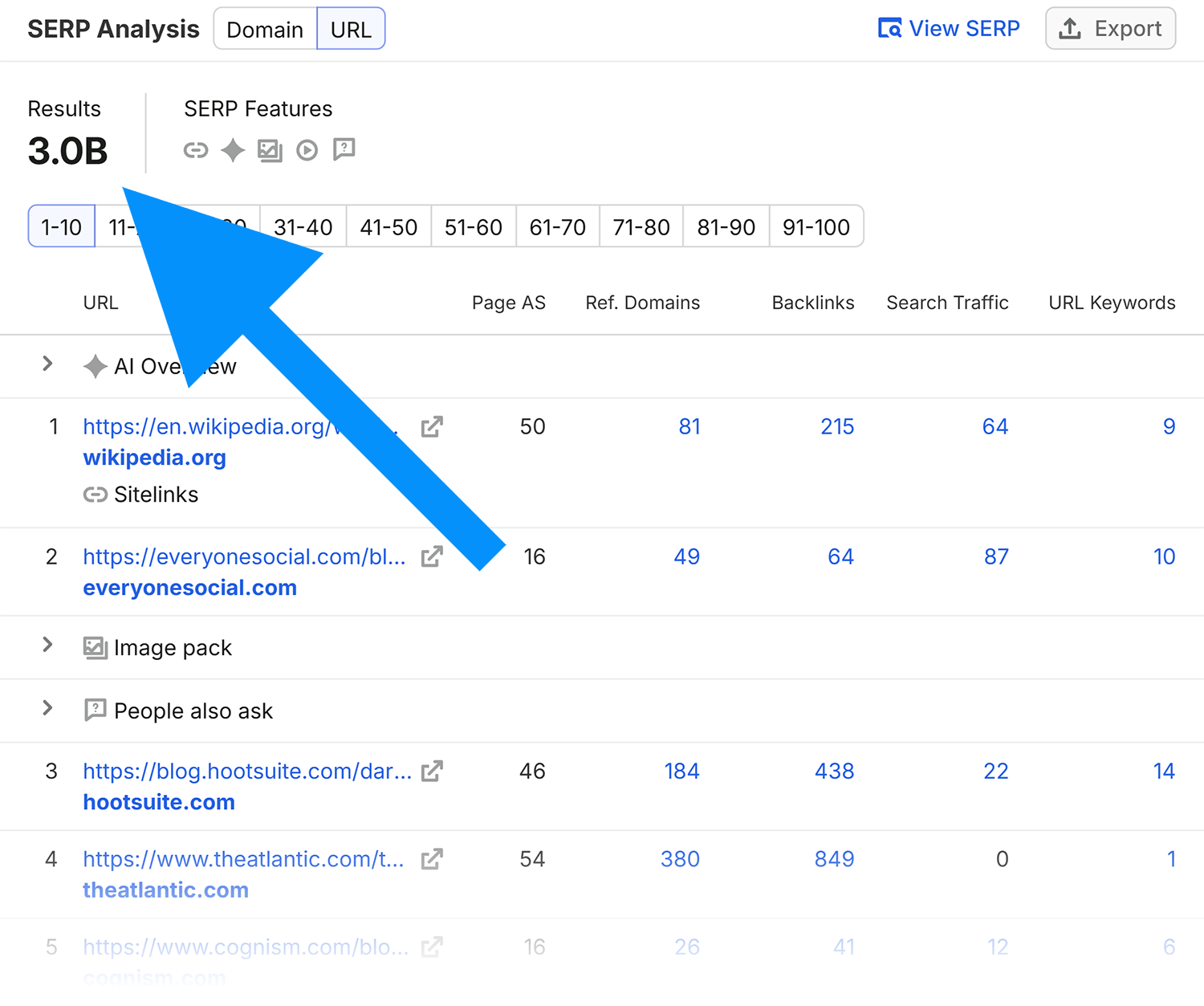
Task: Open the wikipedia.org domain link
Action: (155, 458)
